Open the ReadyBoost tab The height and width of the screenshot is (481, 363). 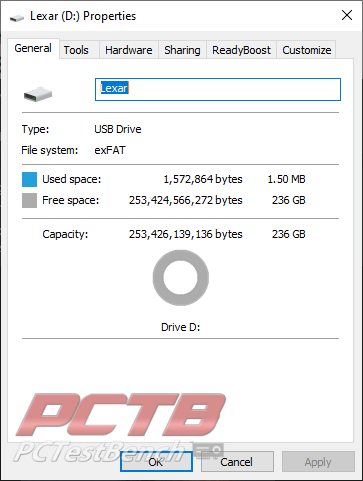pyautogui.click(x=241, y=50)
